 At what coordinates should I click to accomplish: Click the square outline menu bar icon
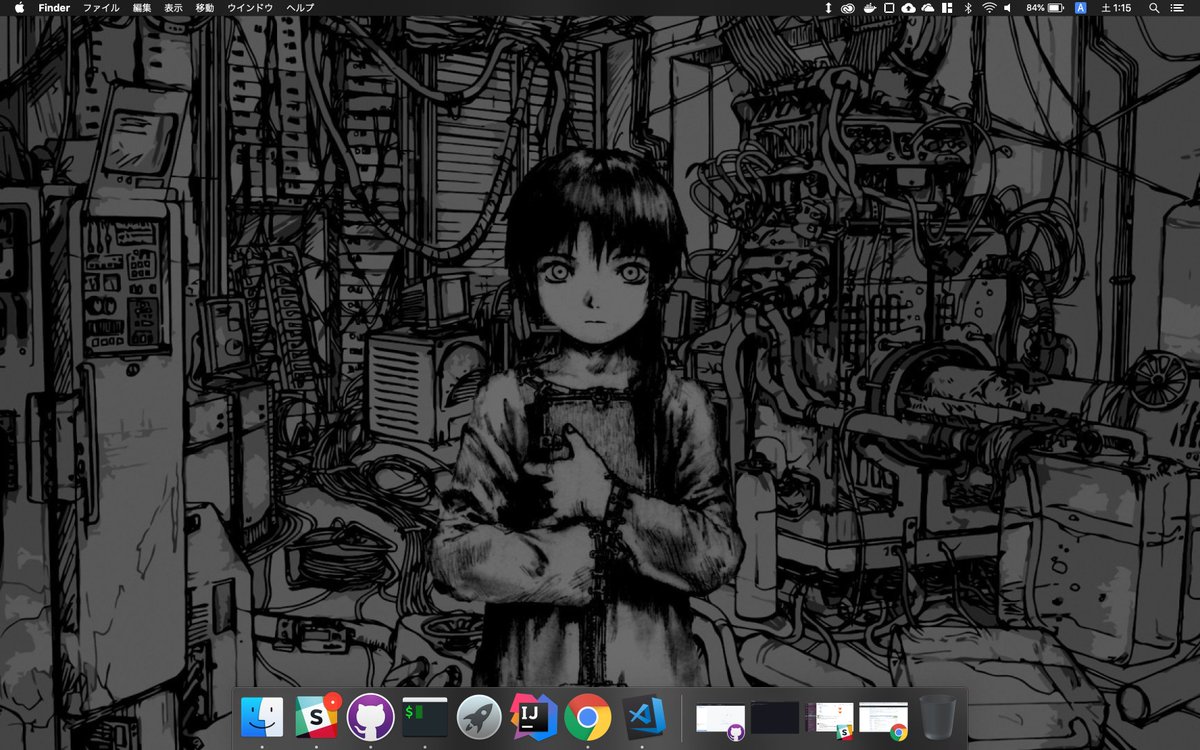[889, 8]
